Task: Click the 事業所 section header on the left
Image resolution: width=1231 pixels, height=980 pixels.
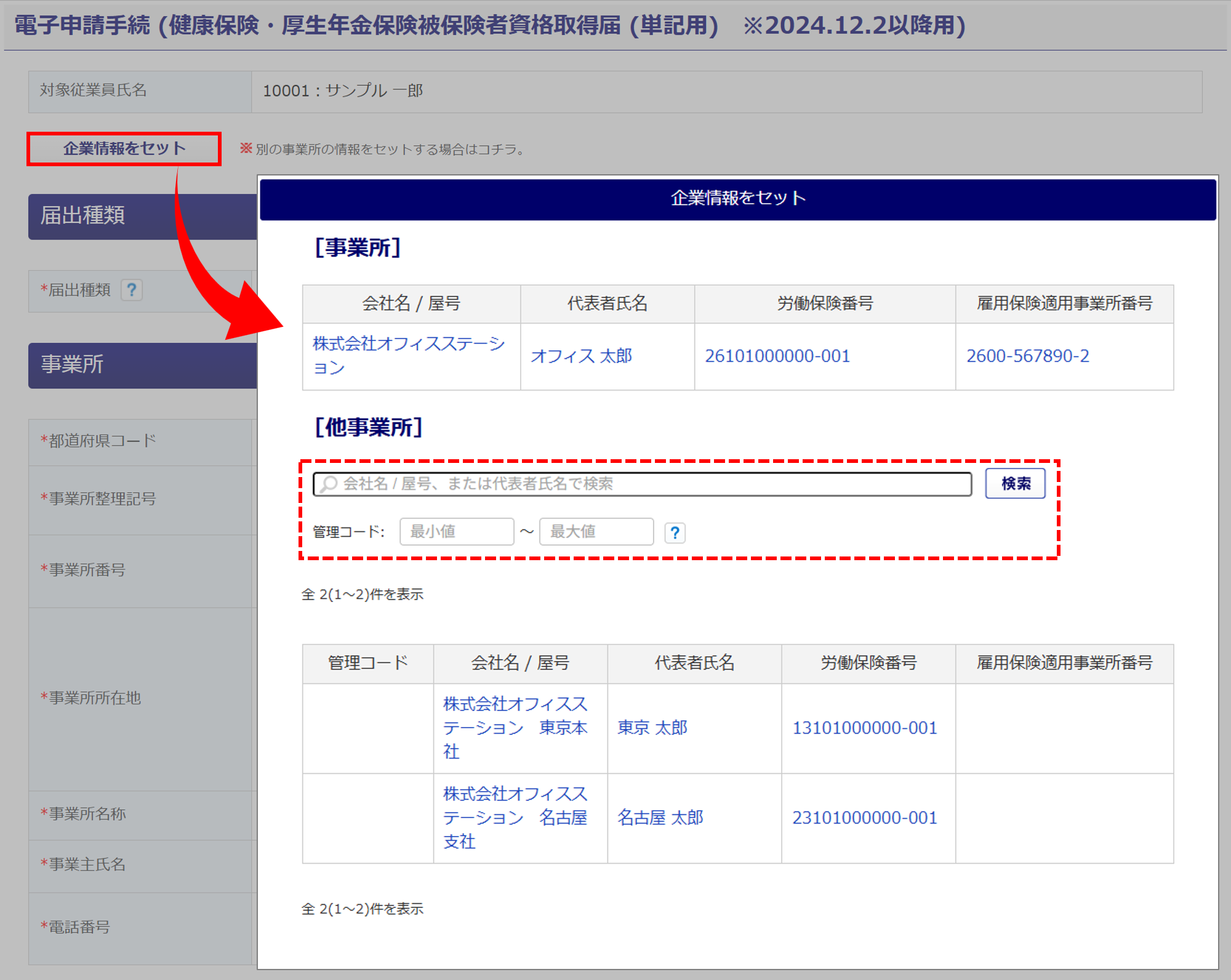Action: (143, 365)
